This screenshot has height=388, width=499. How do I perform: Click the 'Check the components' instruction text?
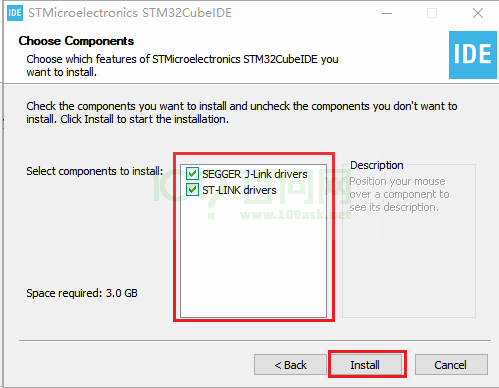click(x=242, y=112)
